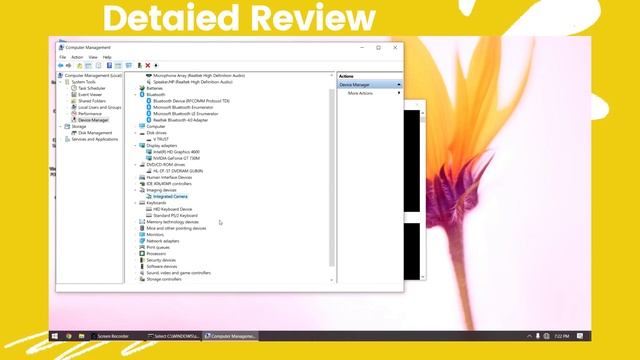The image size is (640, 360).
Task: Select HID Keyboard Device
Action: (x=172, y=209)
